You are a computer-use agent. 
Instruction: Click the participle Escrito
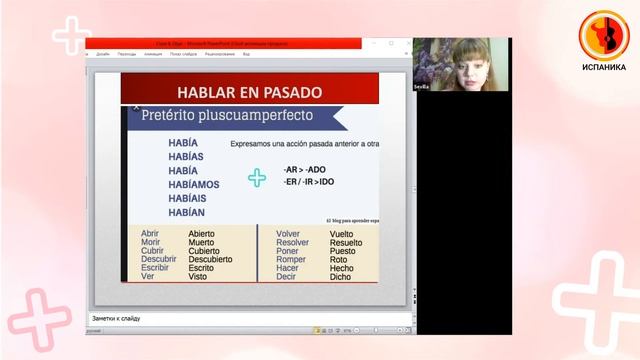coord(201,268)
